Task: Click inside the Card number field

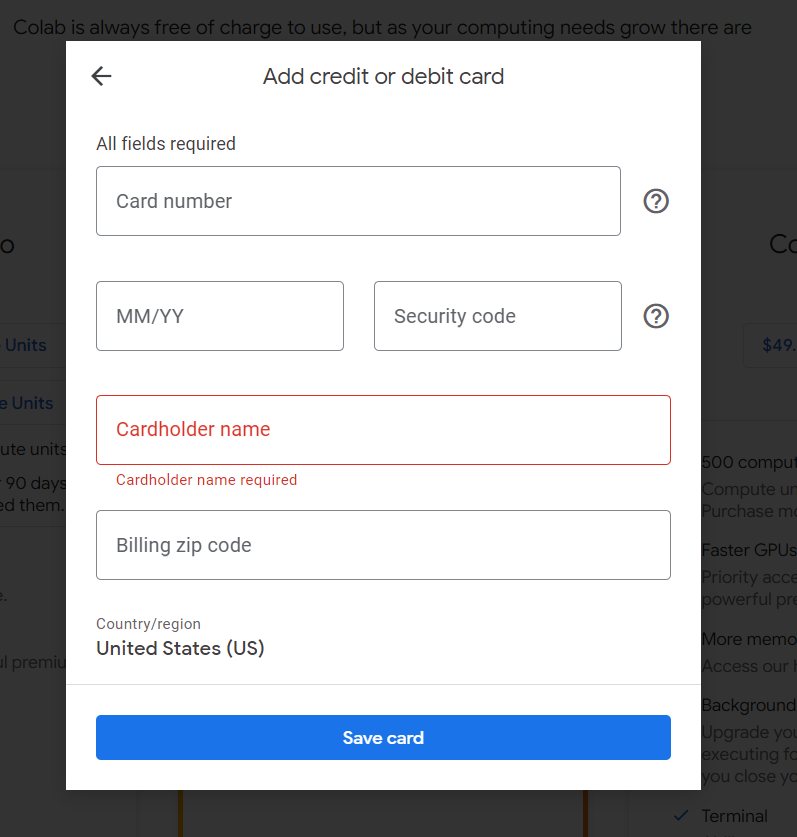Action: point(358,201)
